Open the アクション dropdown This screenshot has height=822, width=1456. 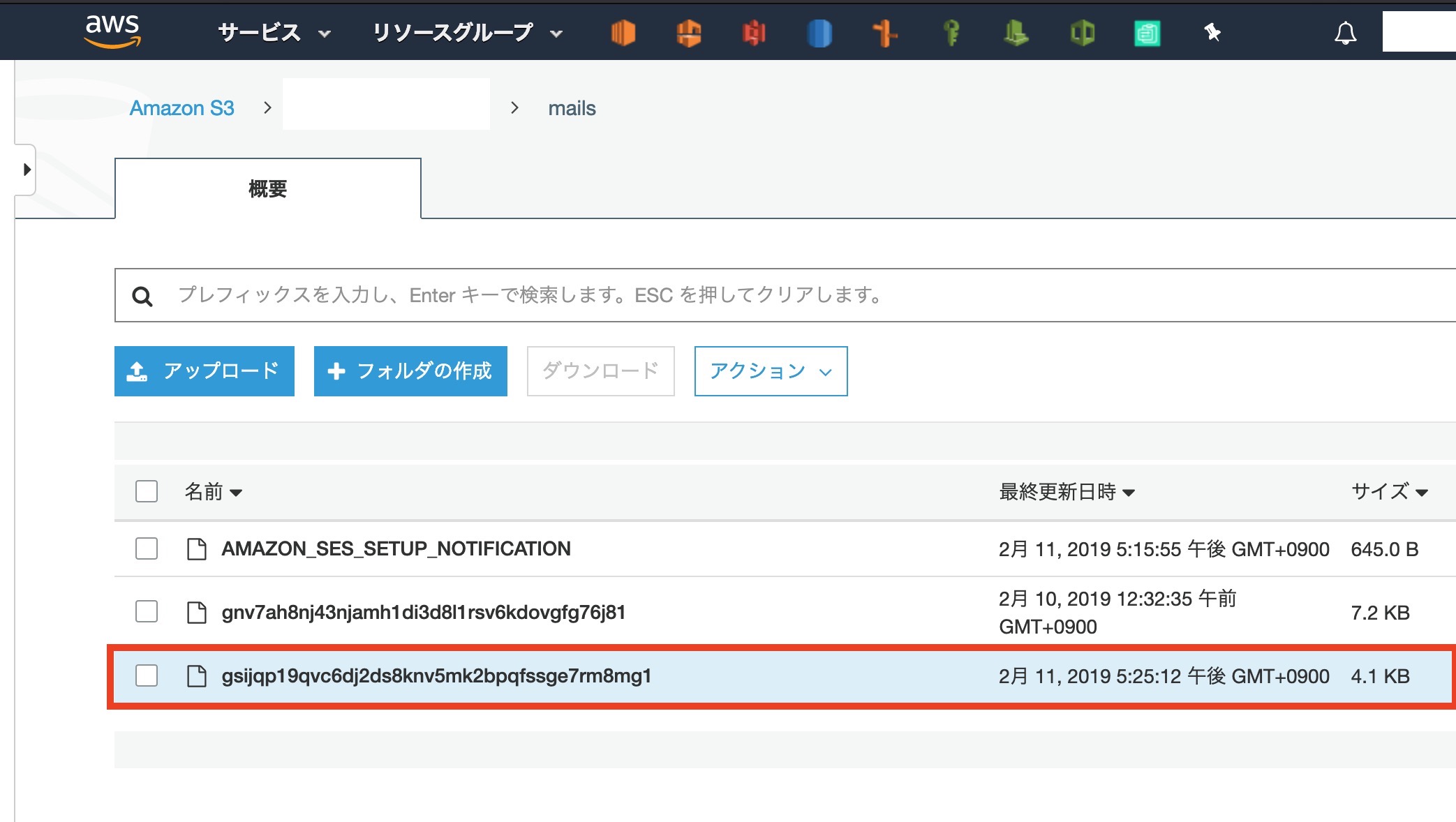pos(771,371)
